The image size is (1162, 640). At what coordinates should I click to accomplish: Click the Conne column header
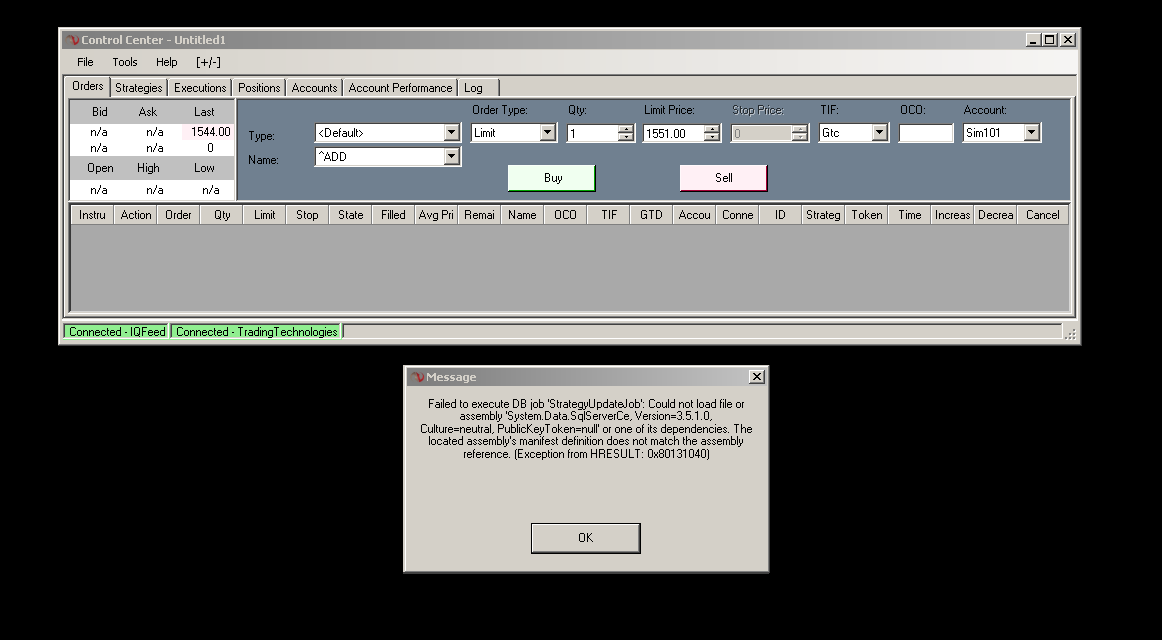737,215
